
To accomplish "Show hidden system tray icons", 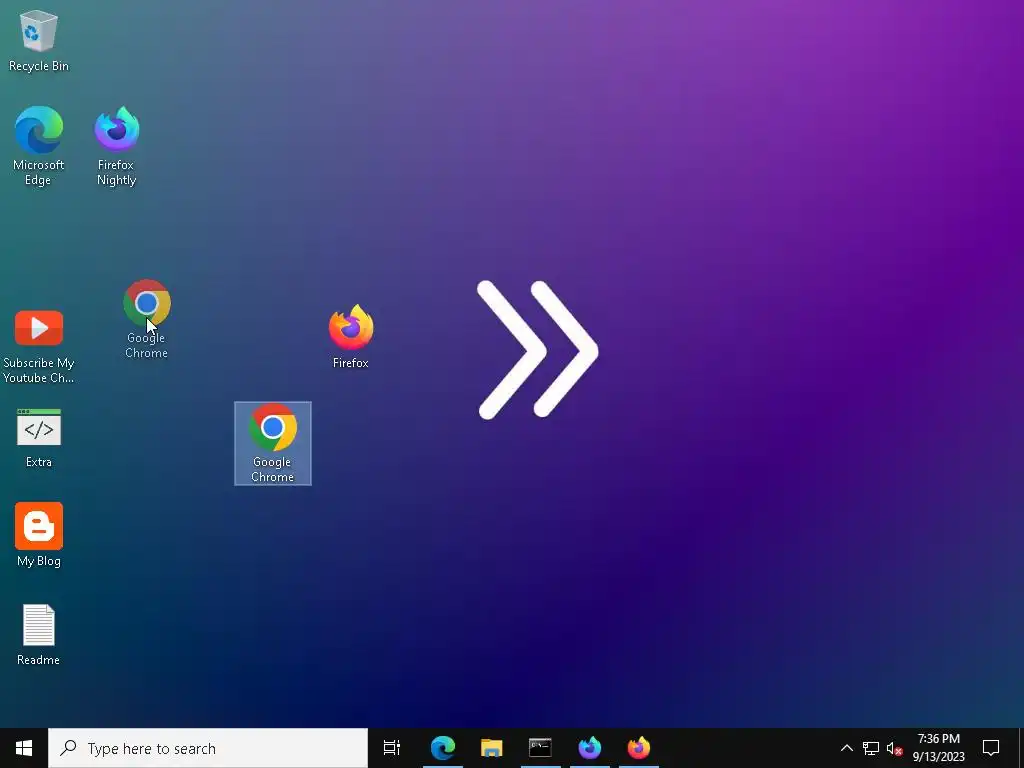I will [x=846, y=748].
